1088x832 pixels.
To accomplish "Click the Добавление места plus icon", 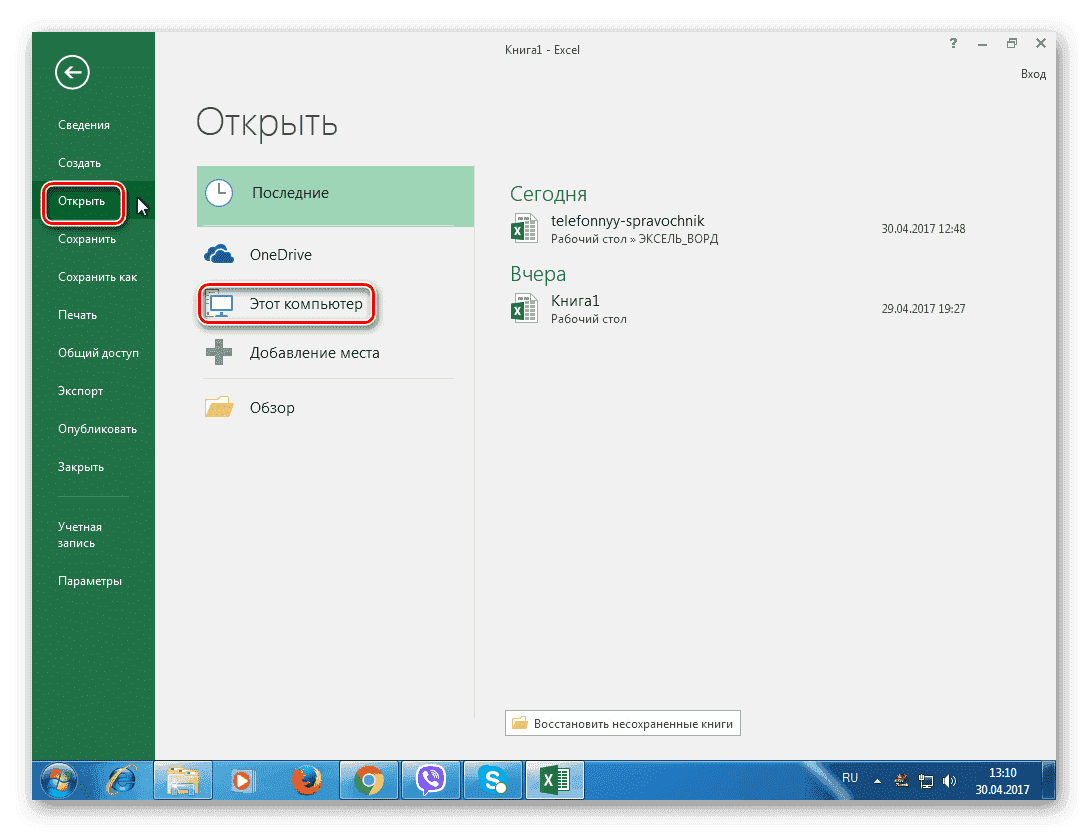I will [219, 353].
